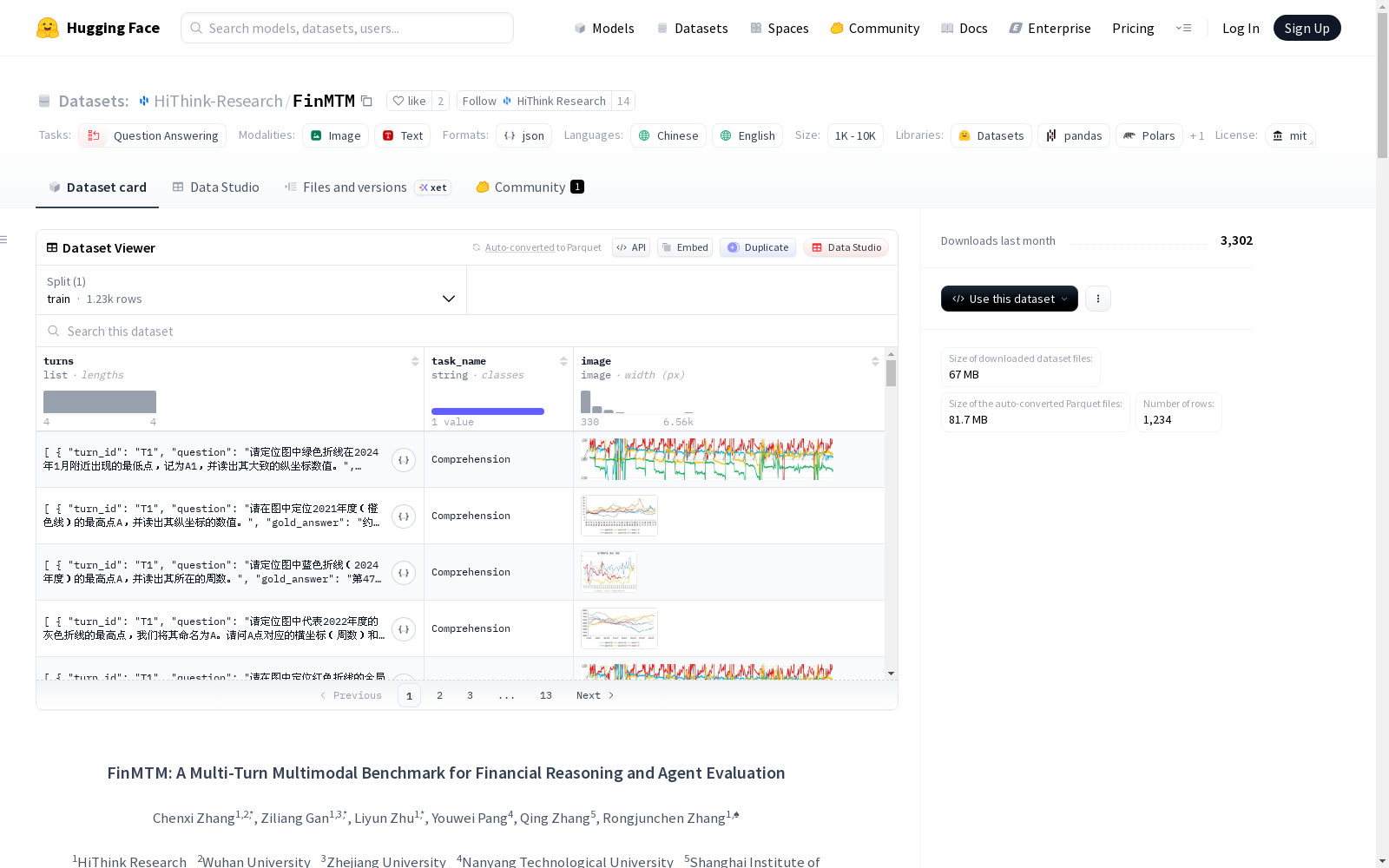The image size is (1389, 868).
Task: Expand JSON for the 2024年1月 green line row
Action: click(x=404, y=460)
